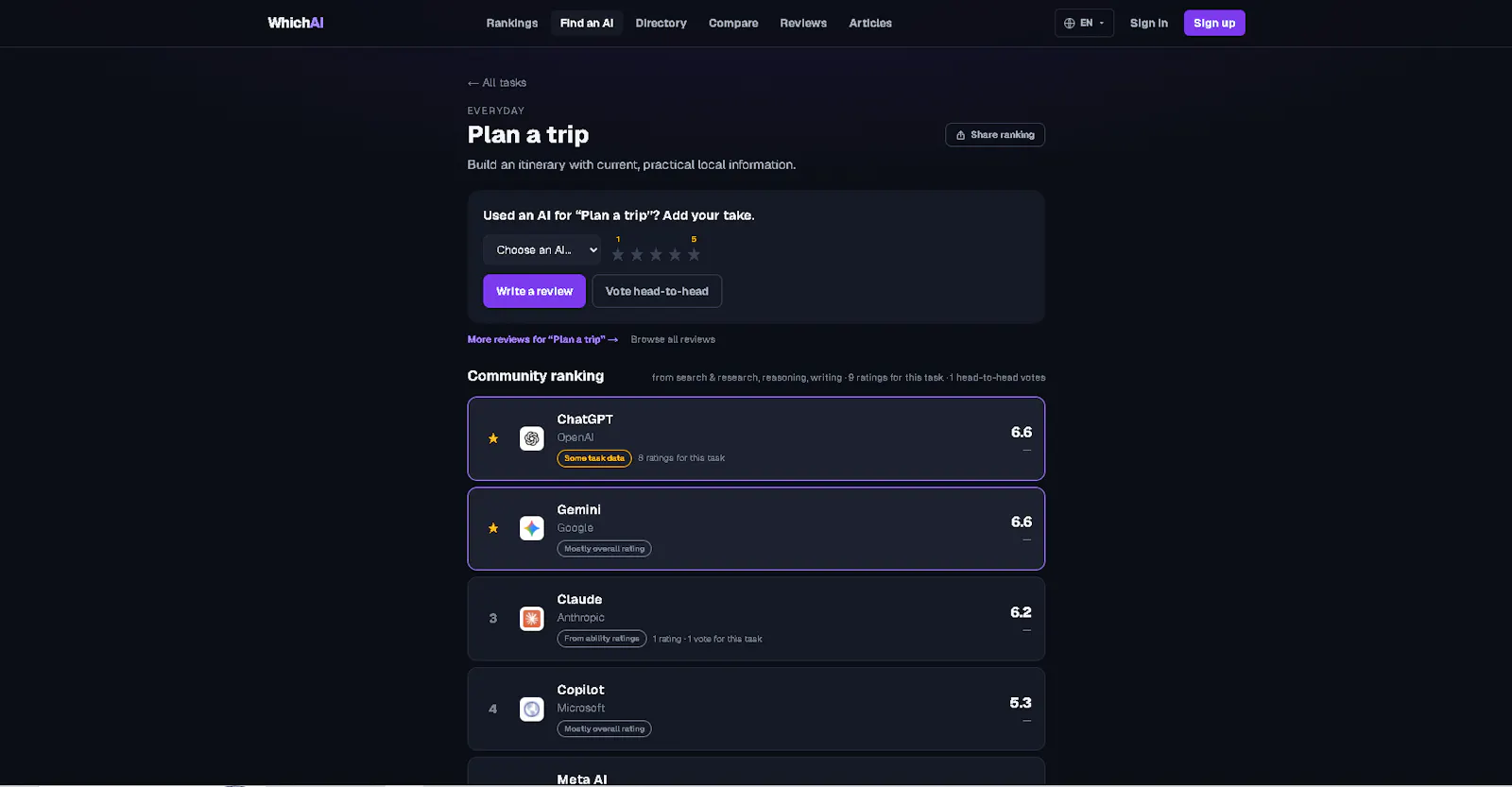
Task: Click the Sign up button
Action: coord(1214,23)
